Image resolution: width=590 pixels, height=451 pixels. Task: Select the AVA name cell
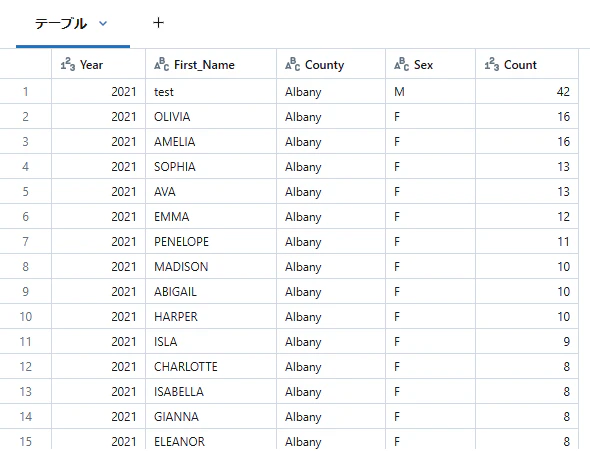pyautogui.click(x=211, y=191)
